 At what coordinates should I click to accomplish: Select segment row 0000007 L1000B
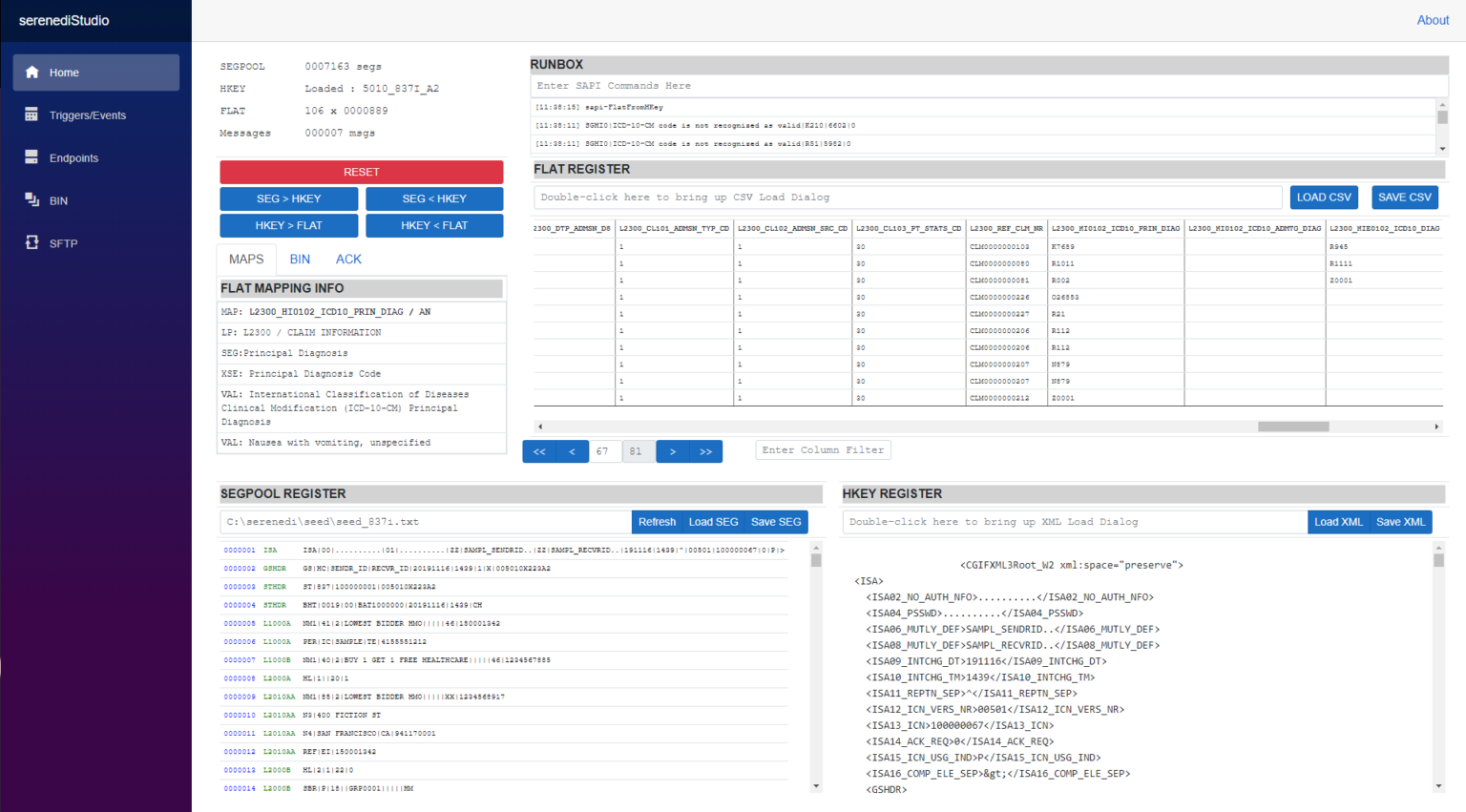pos(504,660)
